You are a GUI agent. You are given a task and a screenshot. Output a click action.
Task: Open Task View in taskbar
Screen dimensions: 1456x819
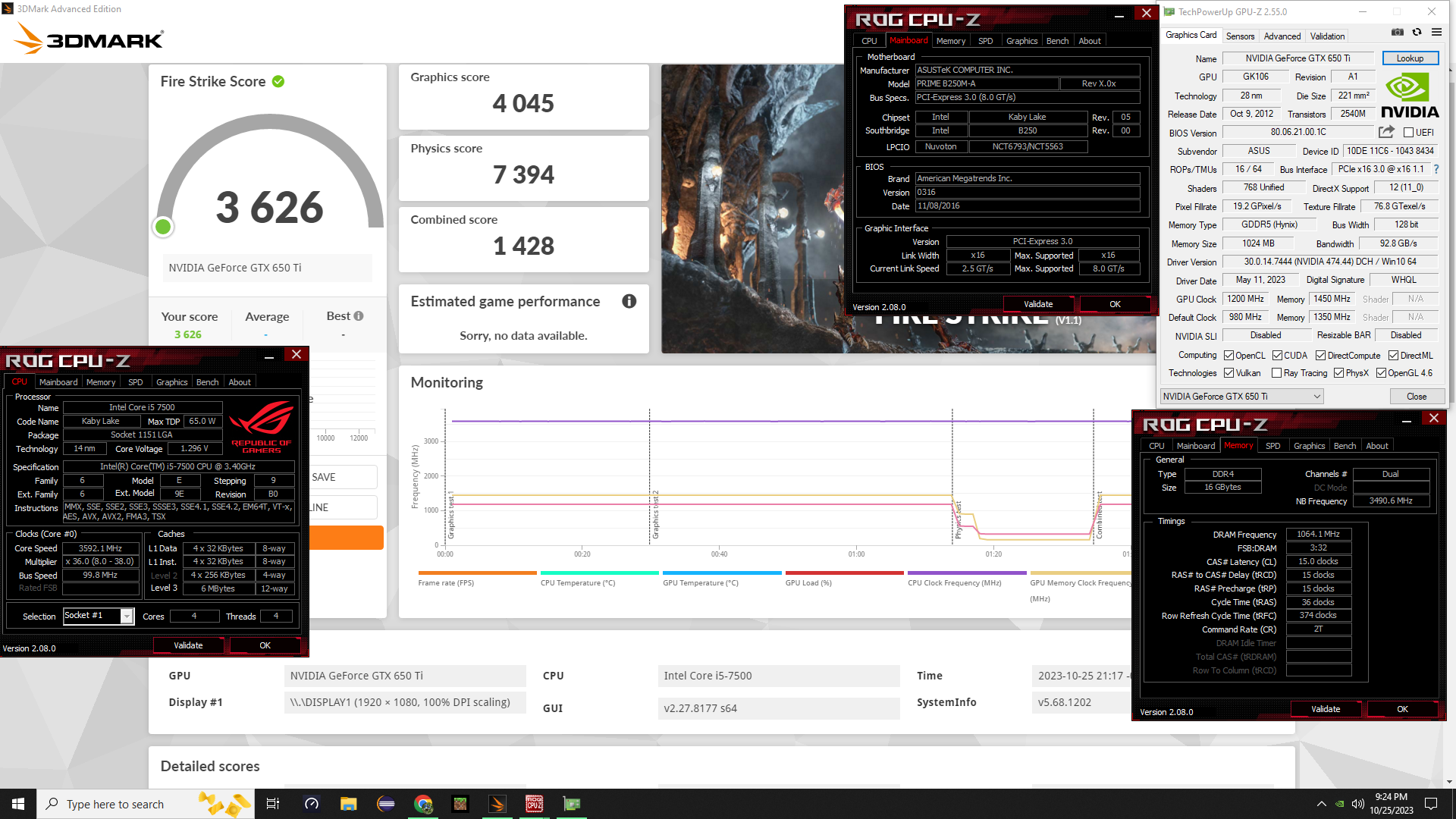(x=273, y=804)
